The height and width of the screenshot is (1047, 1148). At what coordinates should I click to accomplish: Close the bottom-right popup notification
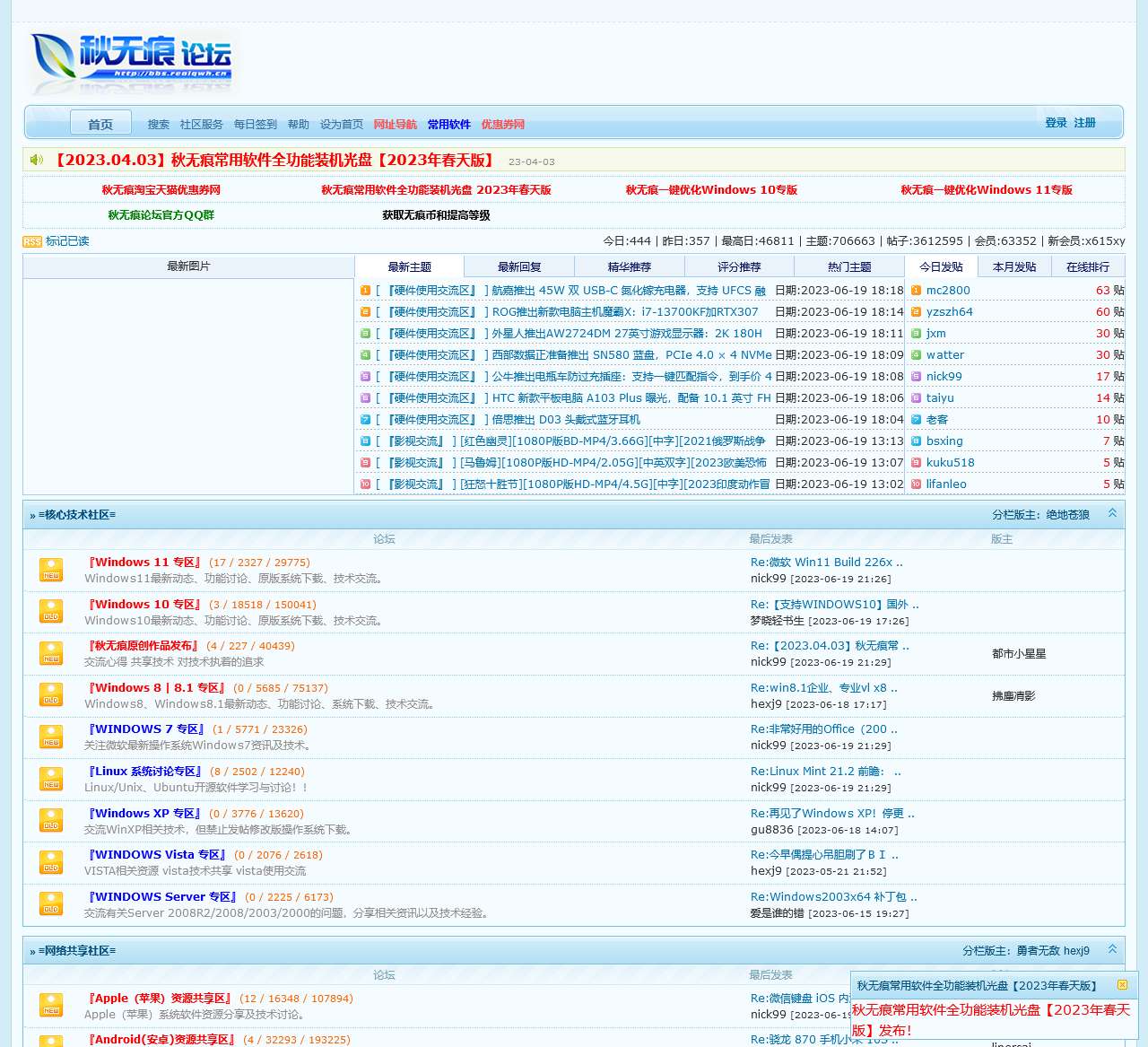[x=1122, y=985]
